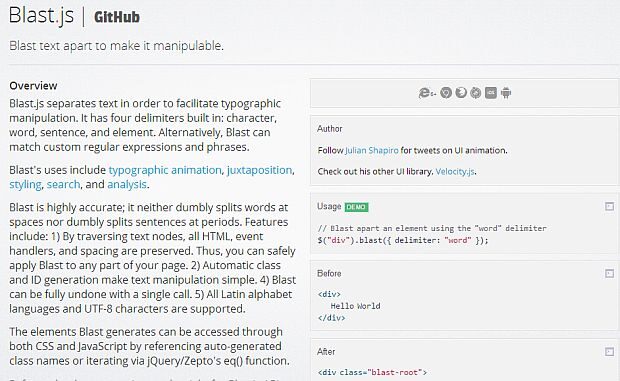Click the Internet Explorer browser icon
Image resolution: width=620 pixels, height=381 pixels.
tap(427, 93)
